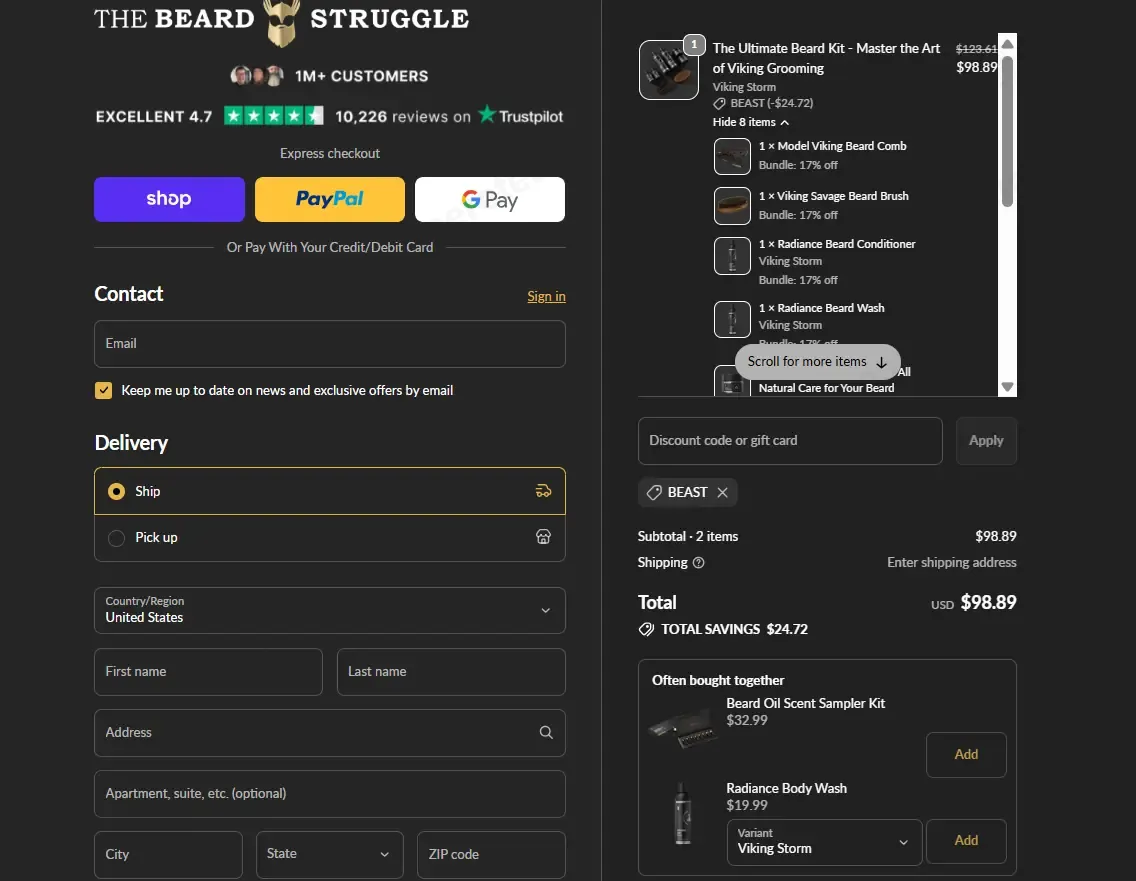Click the store icon on Pick up option
1136x881 pixels.
tap(543, 537)
